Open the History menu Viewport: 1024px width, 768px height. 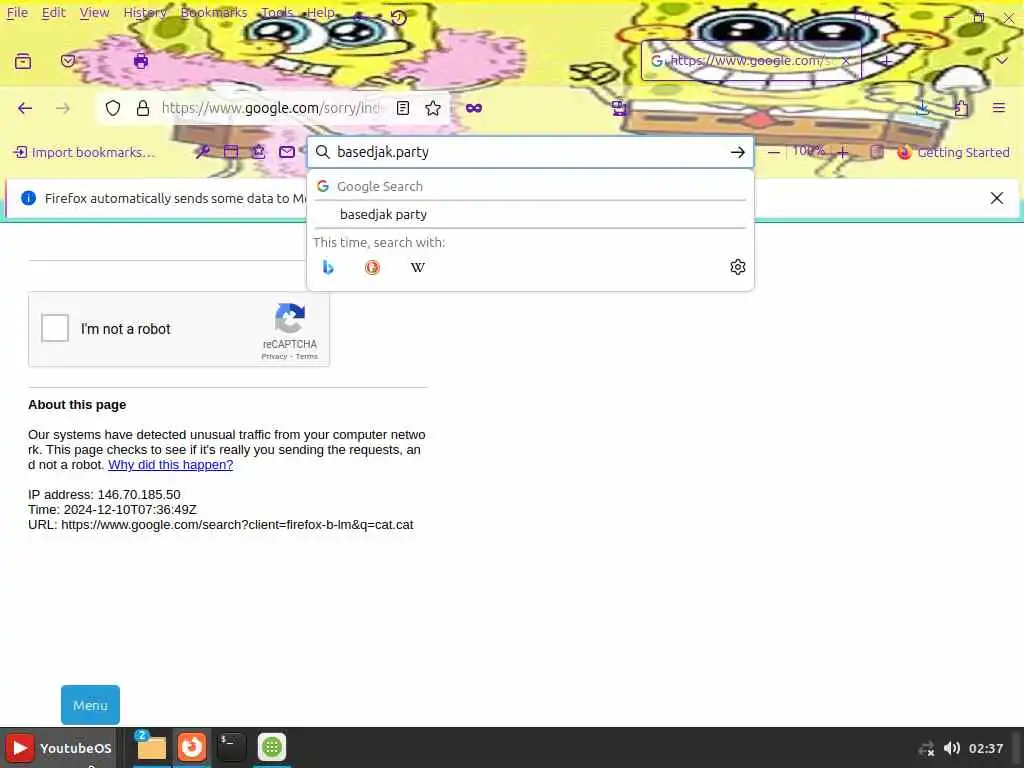tap(145, 12)
